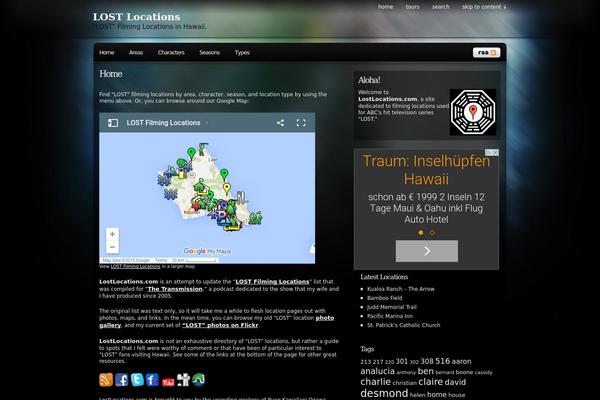Click the 'Traum: Inselhüpfen Hawaii' ad headline
Screen dimensions: 600x400
click(426, 170)
